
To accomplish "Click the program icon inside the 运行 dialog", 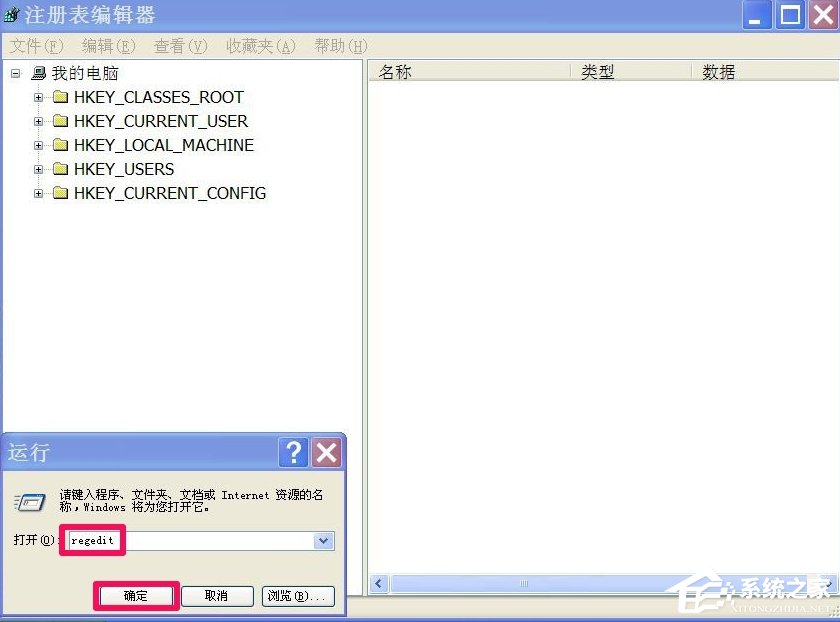I will (31, 502).
